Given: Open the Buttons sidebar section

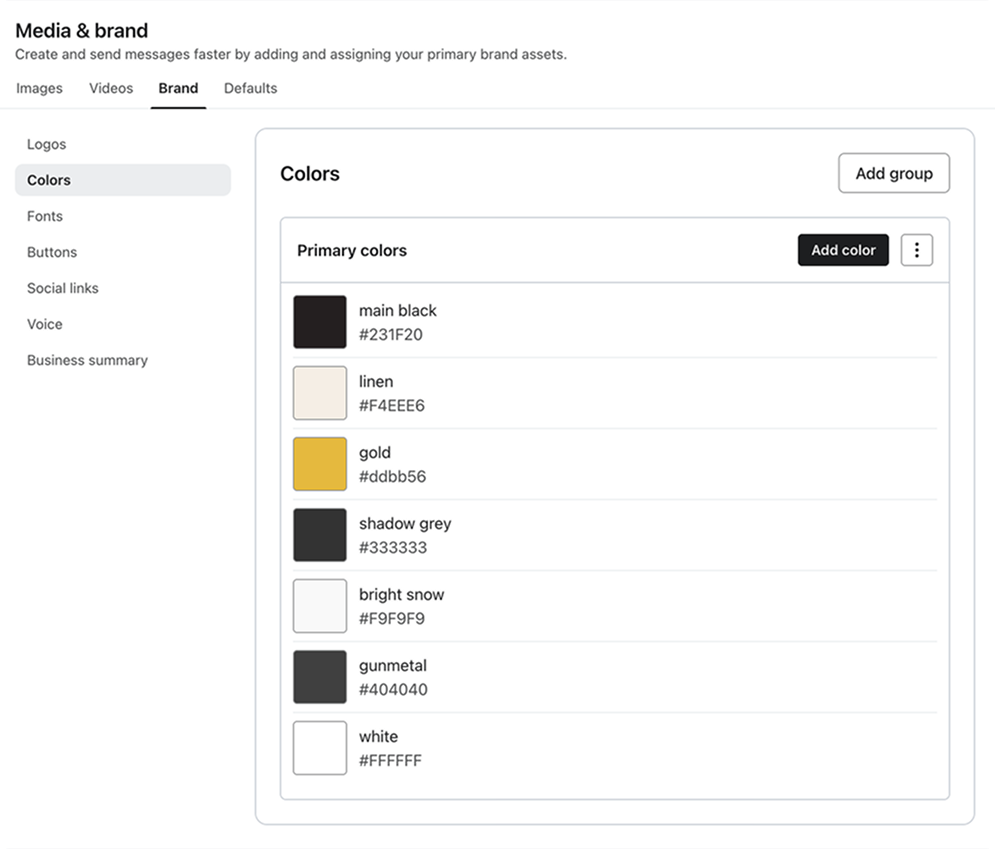Looking at the screenshot, I should (x=52, y=252).
